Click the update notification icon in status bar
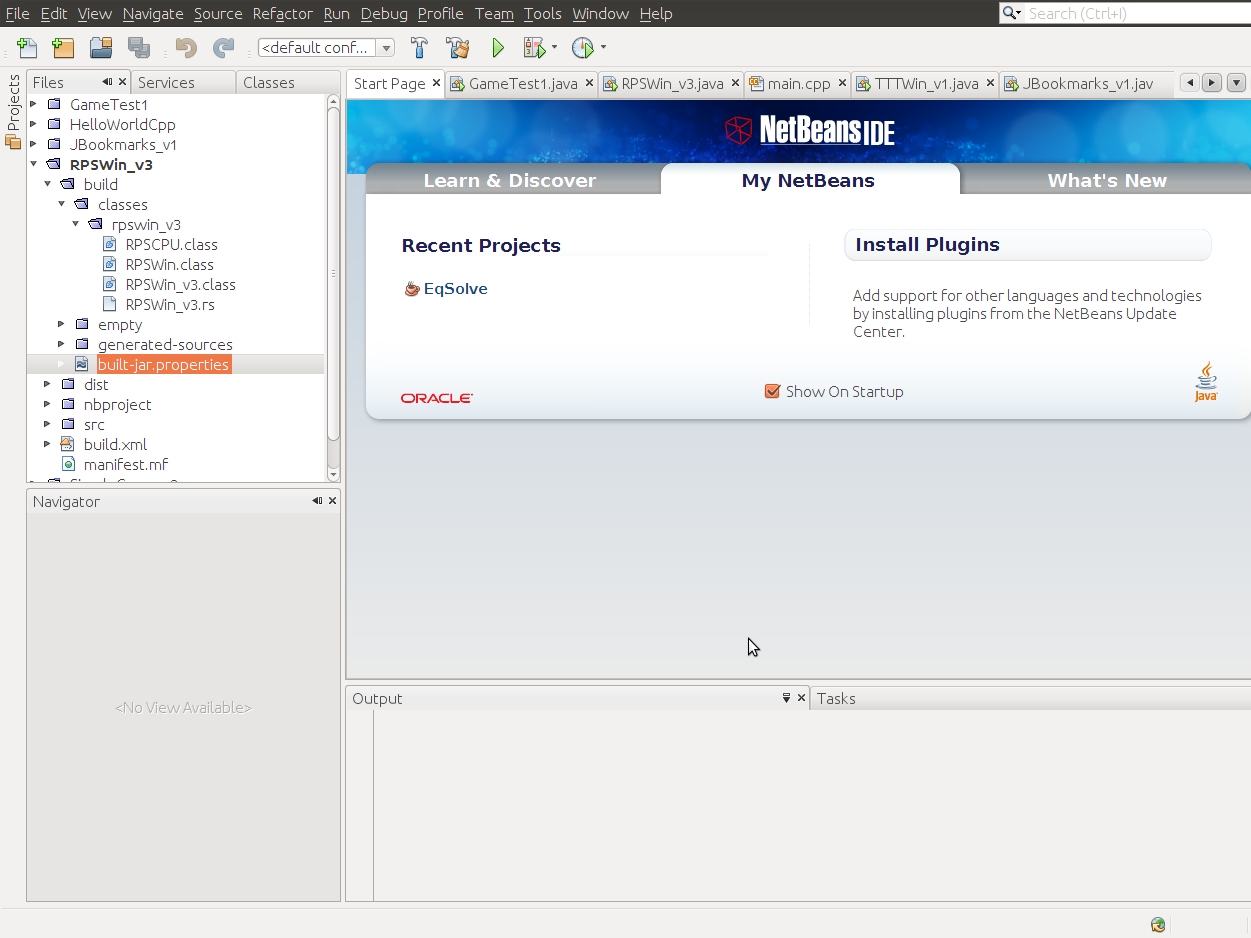This screenshot has width=1251, height=938. (1158, 925)
